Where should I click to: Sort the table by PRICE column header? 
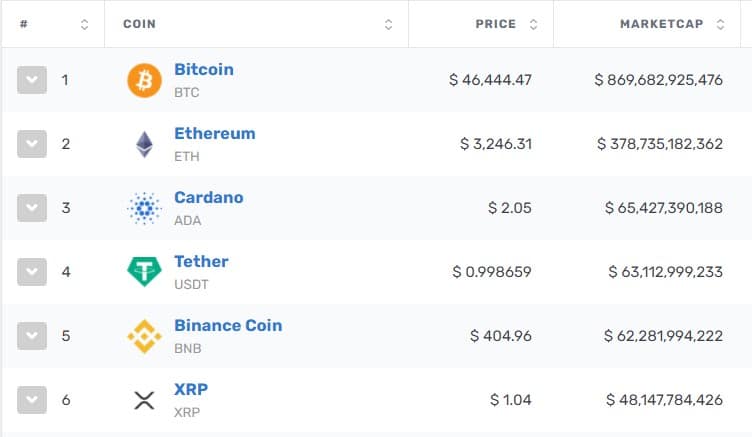coord(496,24)
